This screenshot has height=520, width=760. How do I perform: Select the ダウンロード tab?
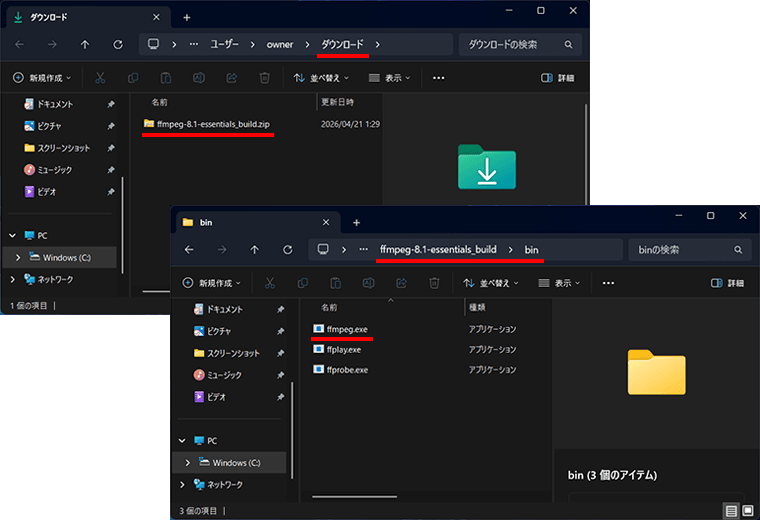87,17
